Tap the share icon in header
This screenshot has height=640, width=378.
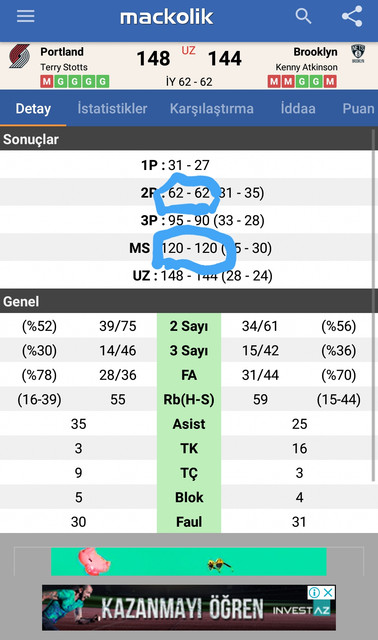(x=352, y=16)
